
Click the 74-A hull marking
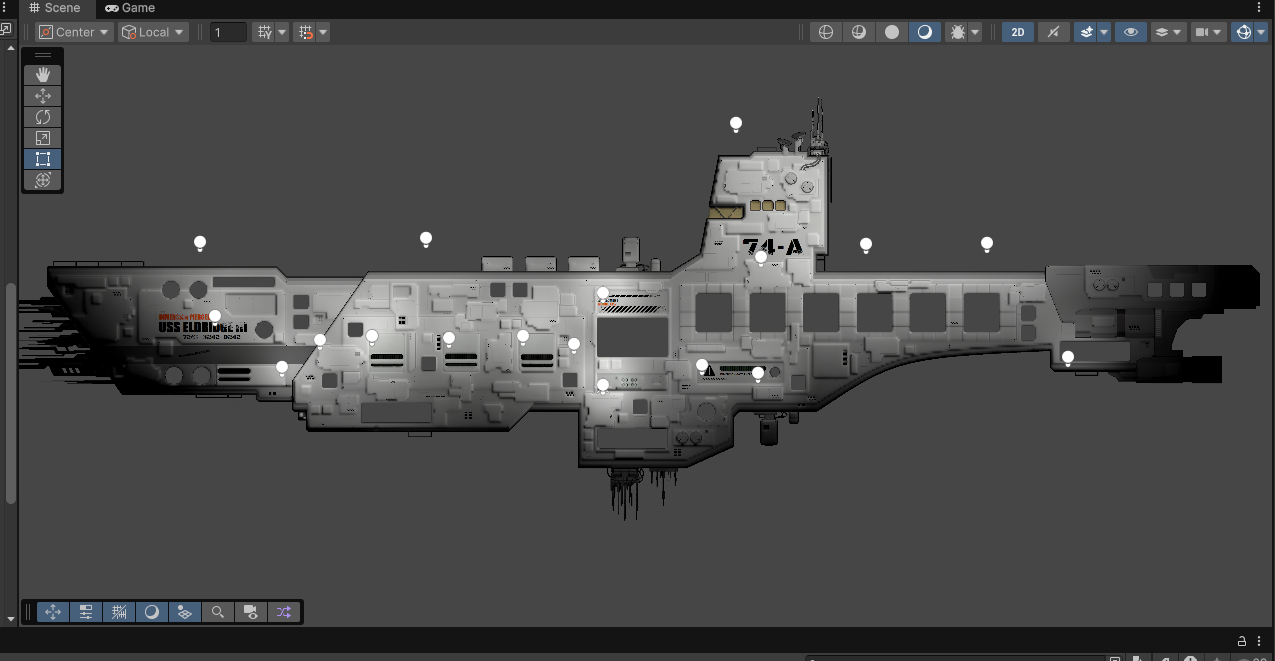tap(773, 246)
